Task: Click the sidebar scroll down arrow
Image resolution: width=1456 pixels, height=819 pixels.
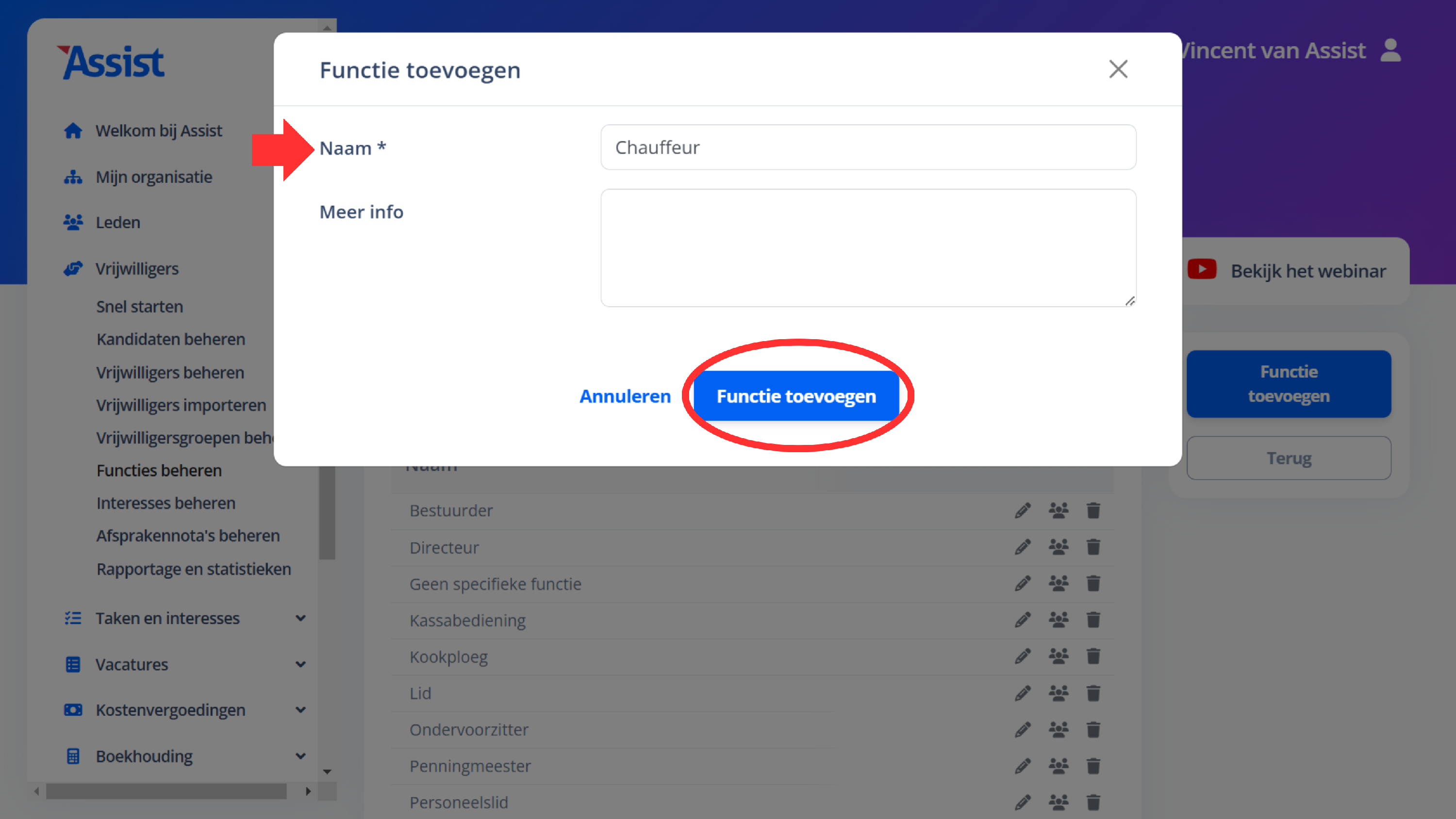Action: [327, 771]
